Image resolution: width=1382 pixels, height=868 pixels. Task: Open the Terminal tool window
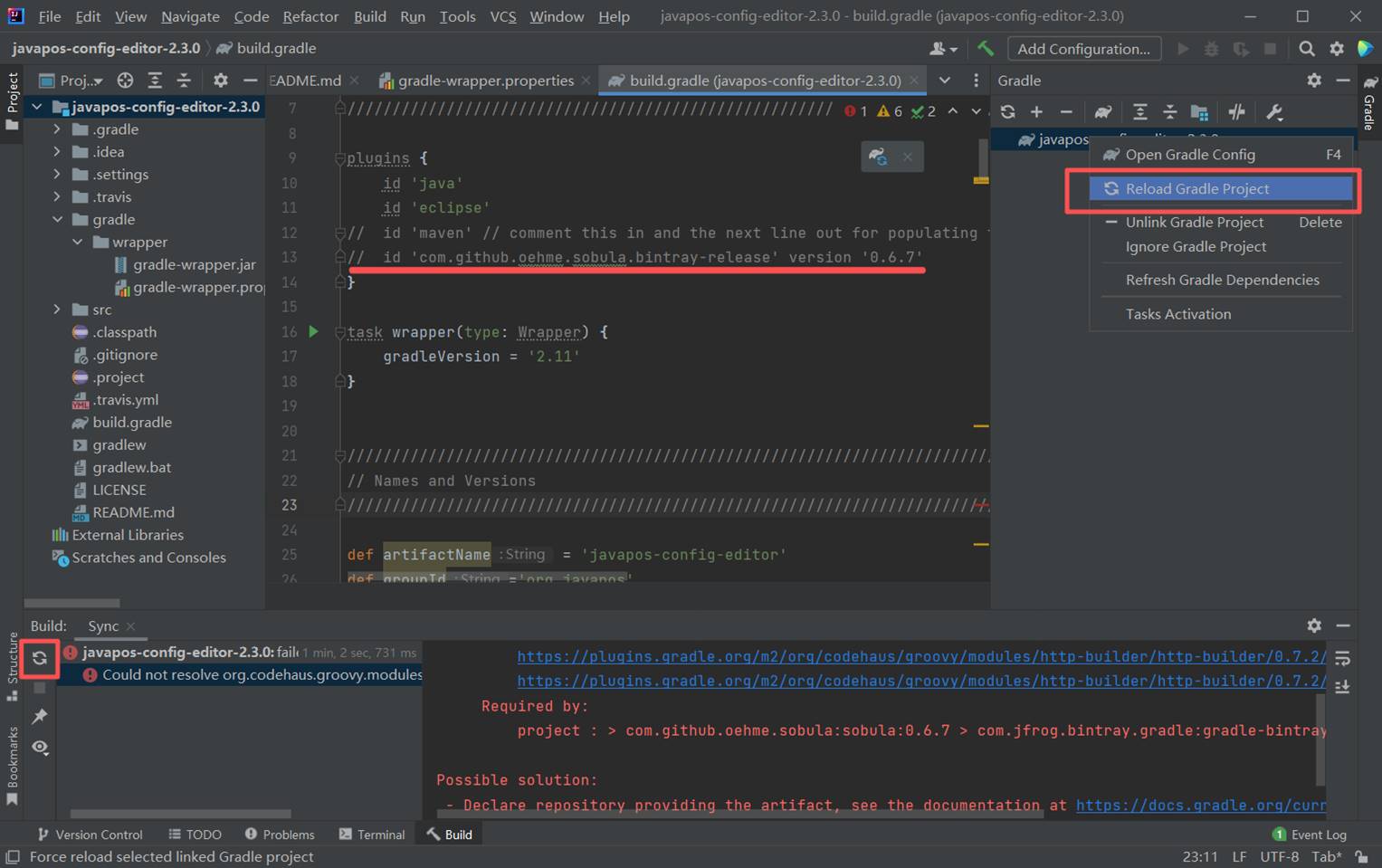pyautogui.click(x=372, y=835)
